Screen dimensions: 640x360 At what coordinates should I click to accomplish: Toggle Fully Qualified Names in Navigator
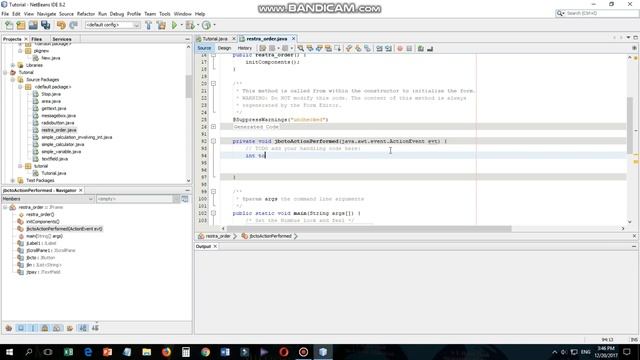70,328
